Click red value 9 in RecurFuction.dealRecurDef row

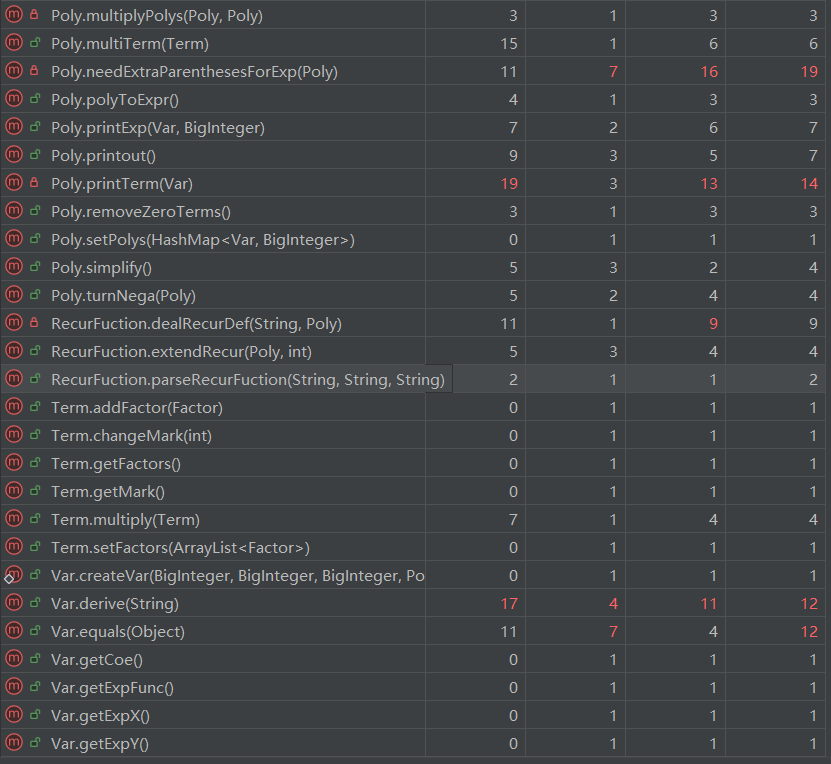pos(713,324)
